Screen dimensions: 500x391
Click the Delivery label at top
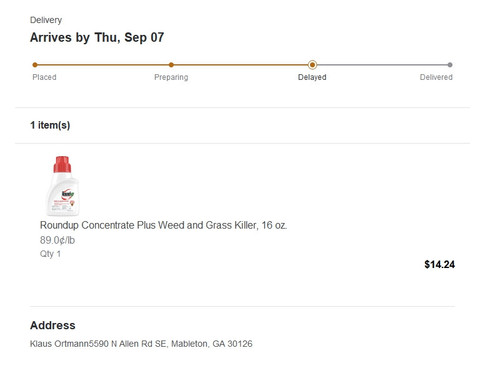coord(46,20)
